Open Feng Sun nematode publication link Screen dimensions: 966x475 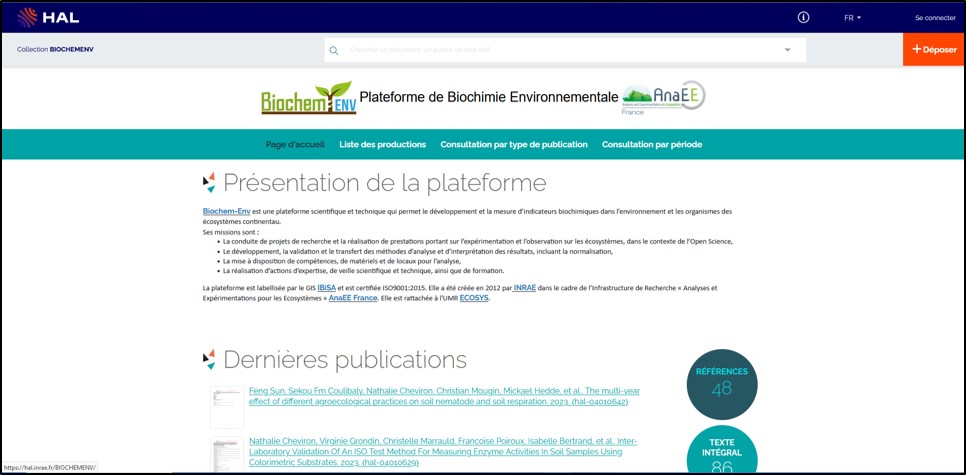[445, 396]
